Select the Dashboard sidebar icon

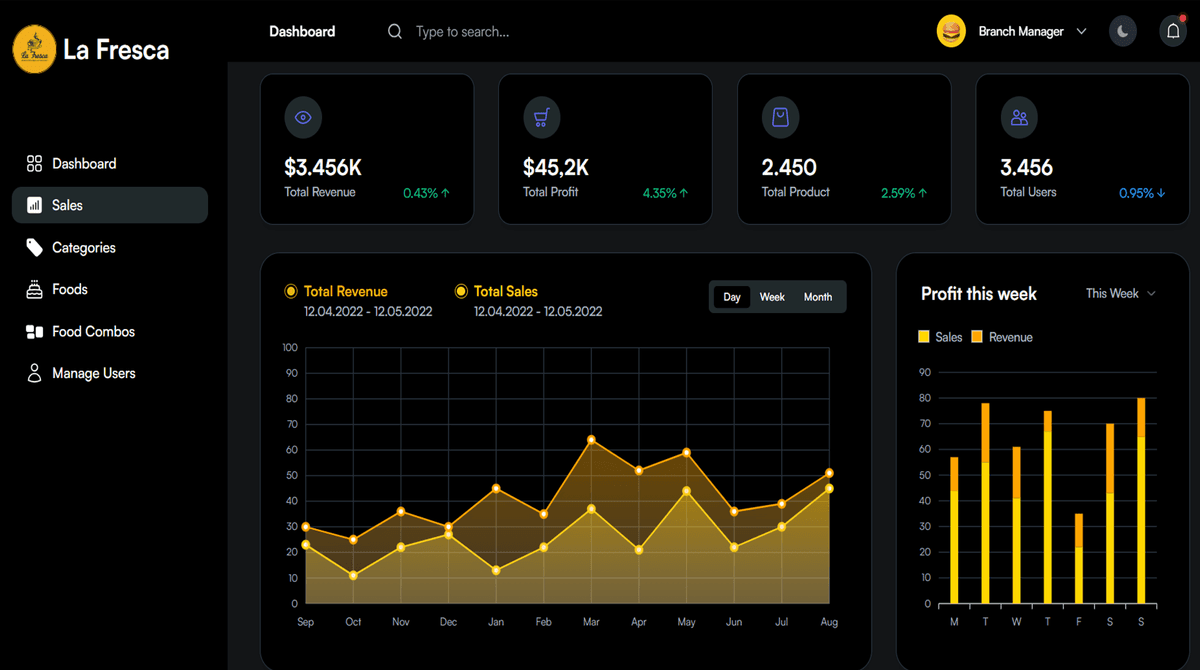click(33, 163)
